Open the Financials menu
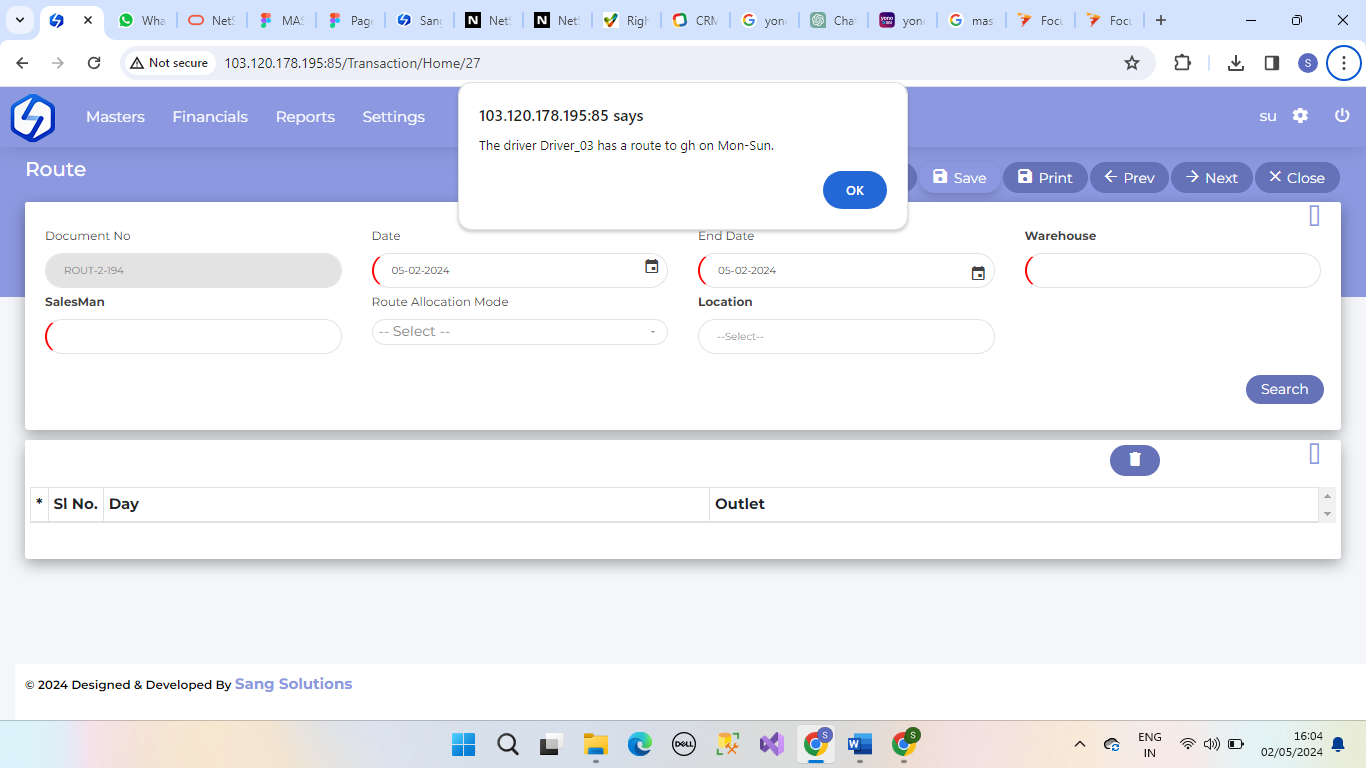This screenshot has height=768, width=1366. pyautogui.click(x=210, y=117)
